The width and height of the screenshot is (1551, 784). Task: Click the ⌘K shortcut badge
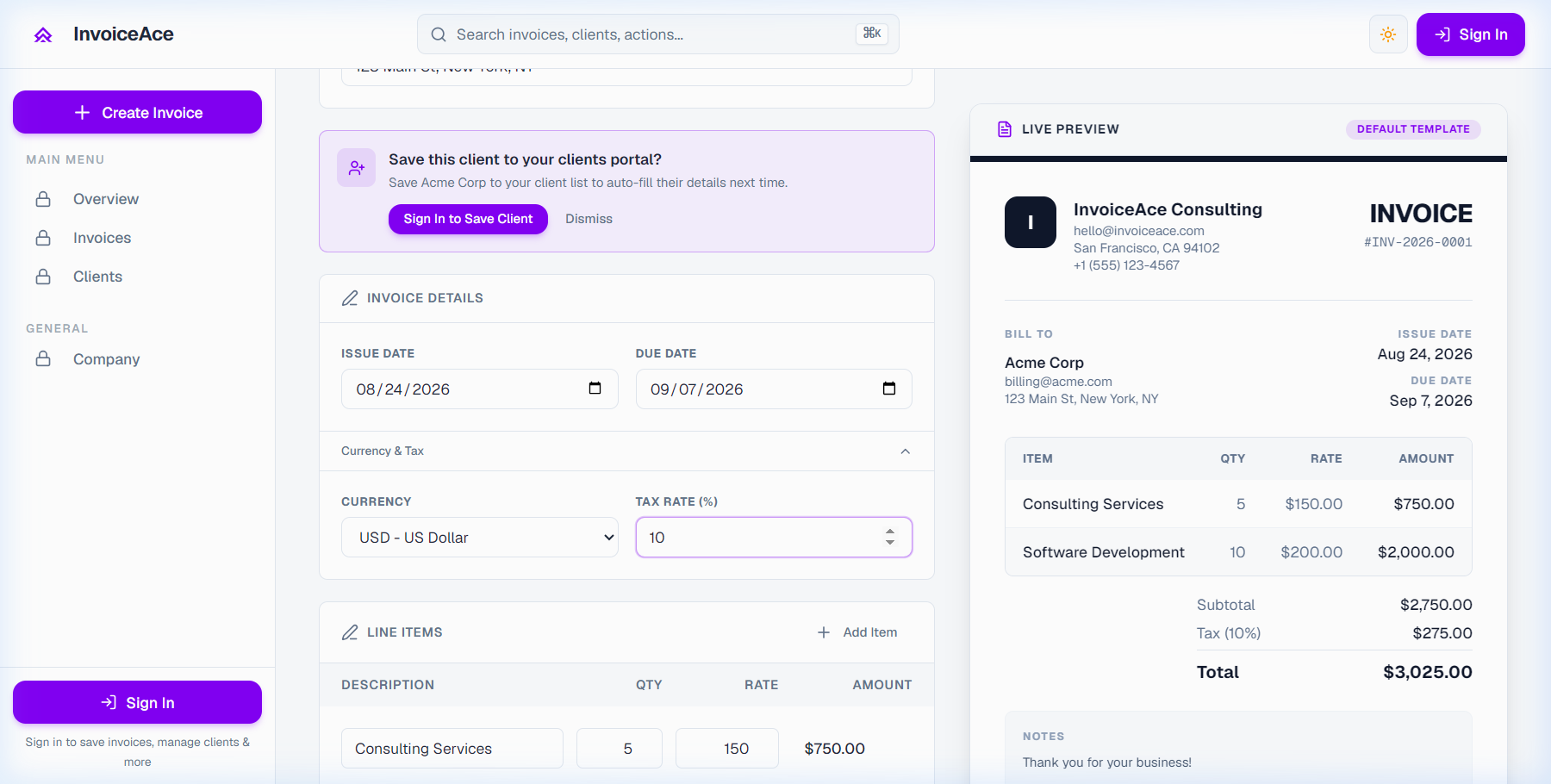pyautogui.click(x=872, y=34)
